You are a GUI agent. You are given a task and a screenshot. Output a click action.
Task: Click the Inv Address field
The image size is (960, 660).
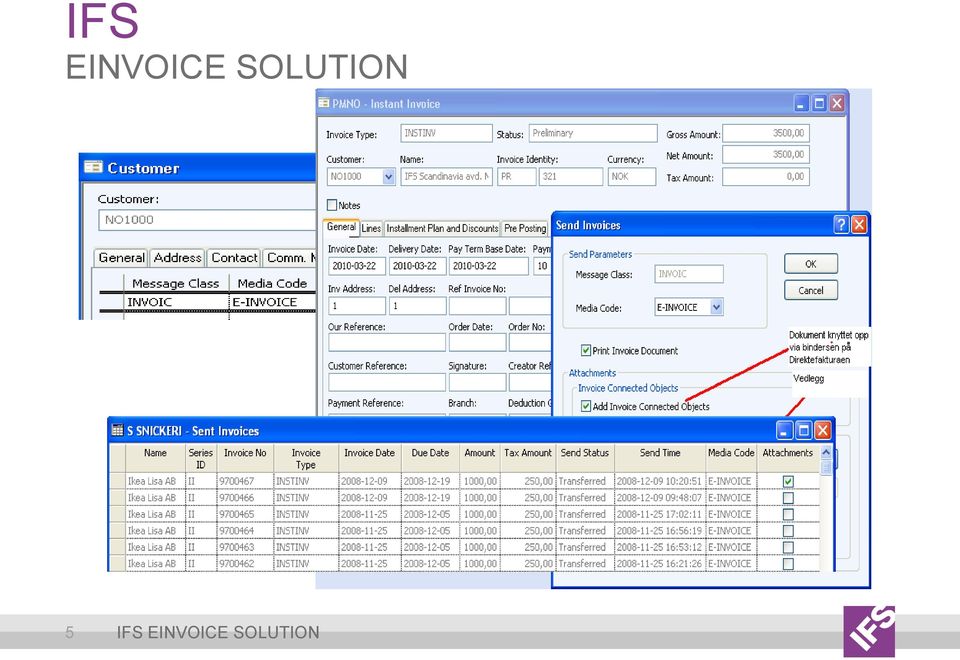357,306
